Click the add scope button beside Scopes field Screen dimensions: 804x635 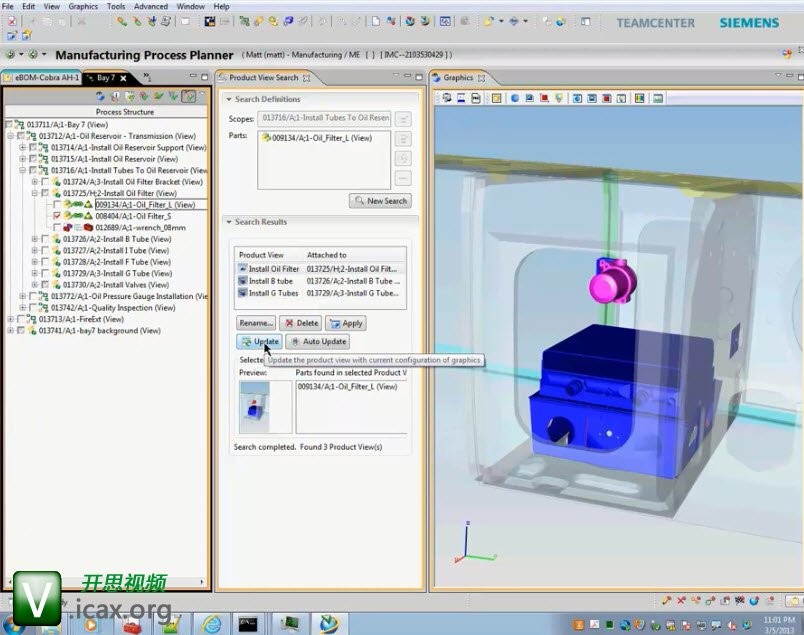tap(403, 119)
